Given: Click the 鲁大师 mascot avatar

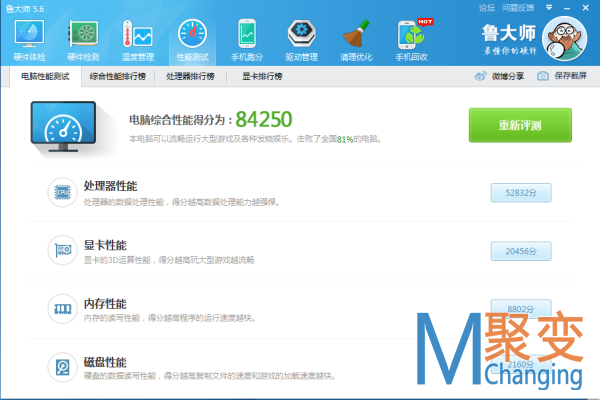Looking at the screenshot, I should coord(565,39).
